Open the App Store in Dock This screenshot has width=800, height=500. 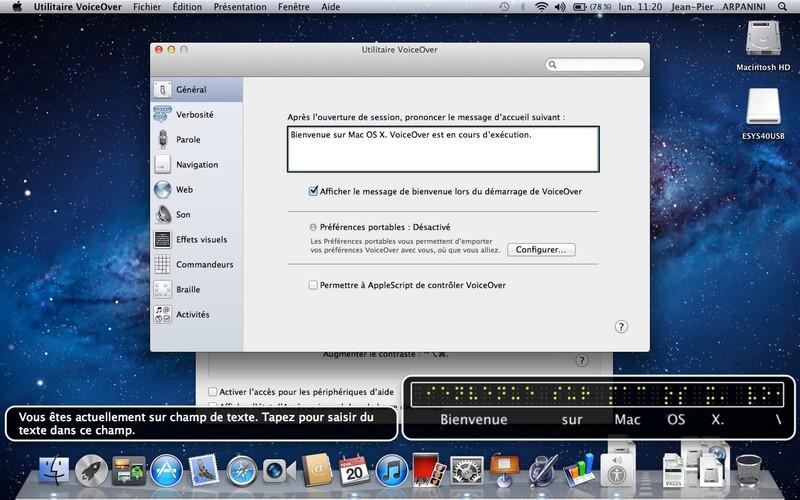(166, 470)
